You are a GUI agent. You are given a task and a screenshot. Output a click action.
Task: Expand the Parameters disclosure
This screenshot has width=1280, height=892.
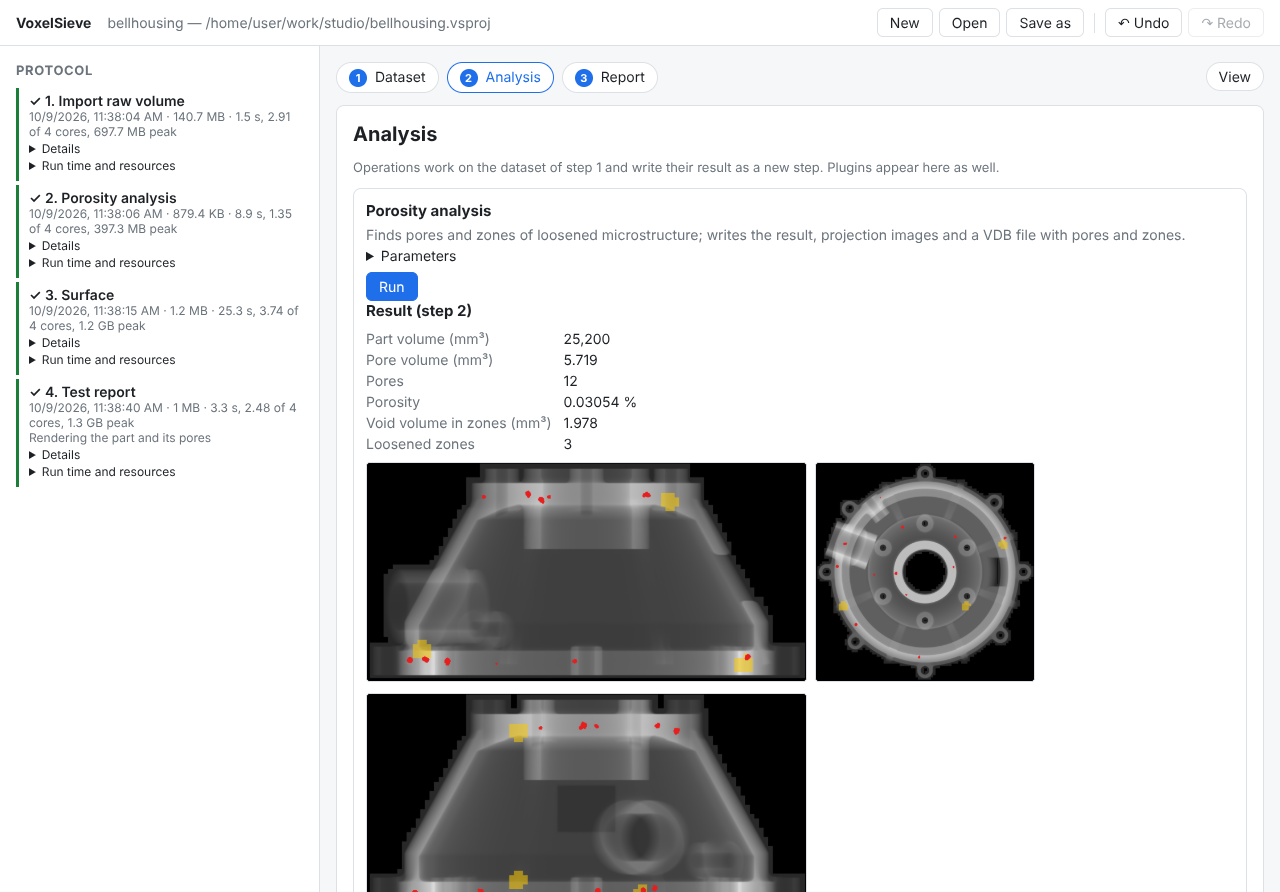point(411,256)
